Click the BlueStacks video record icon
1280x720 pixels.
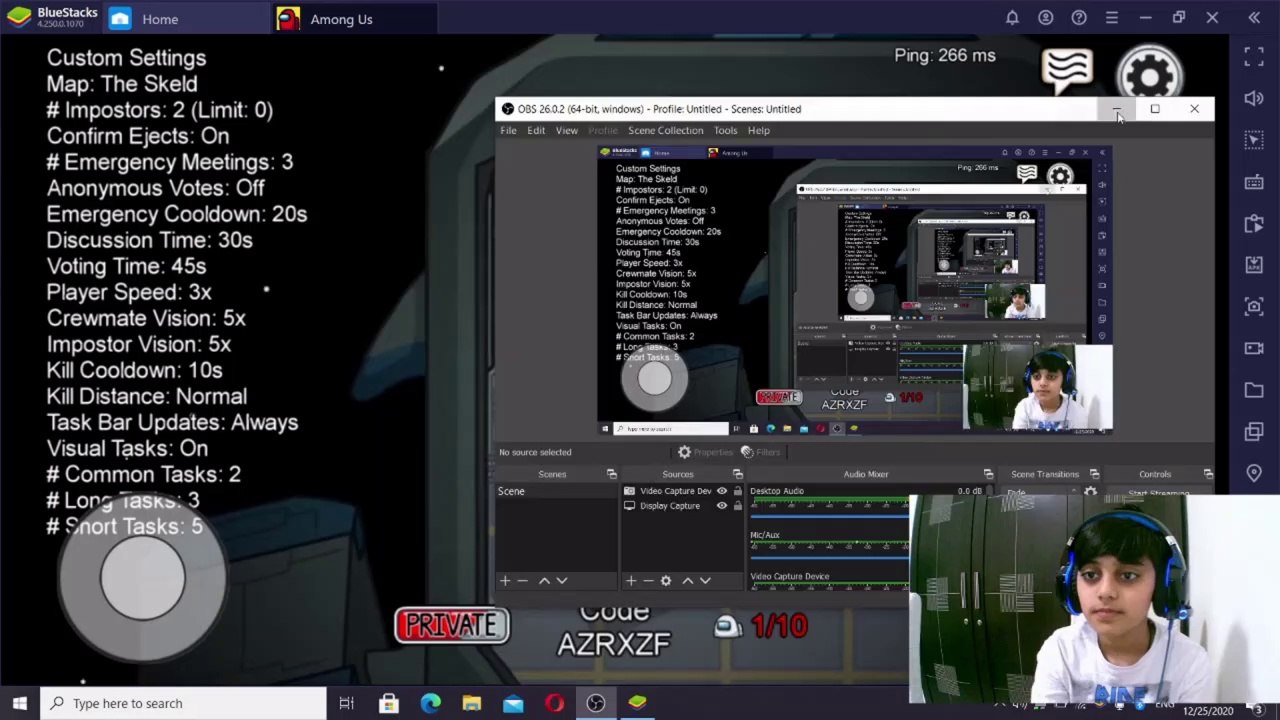(x=1254, y=348)
